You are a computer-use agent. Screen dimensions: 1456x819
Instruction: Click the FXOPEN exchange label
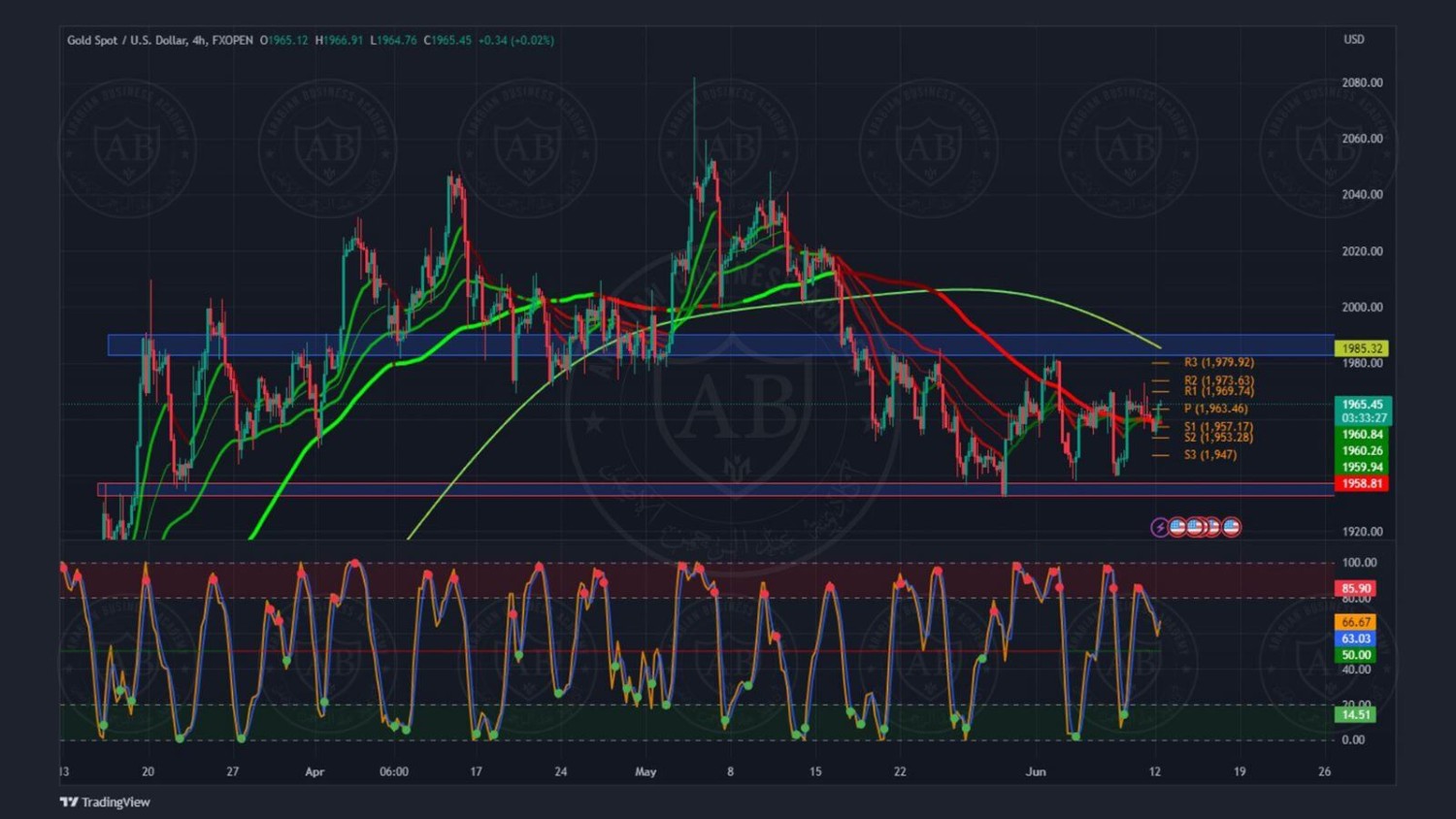pyautogui.click(x=233, y=40)
